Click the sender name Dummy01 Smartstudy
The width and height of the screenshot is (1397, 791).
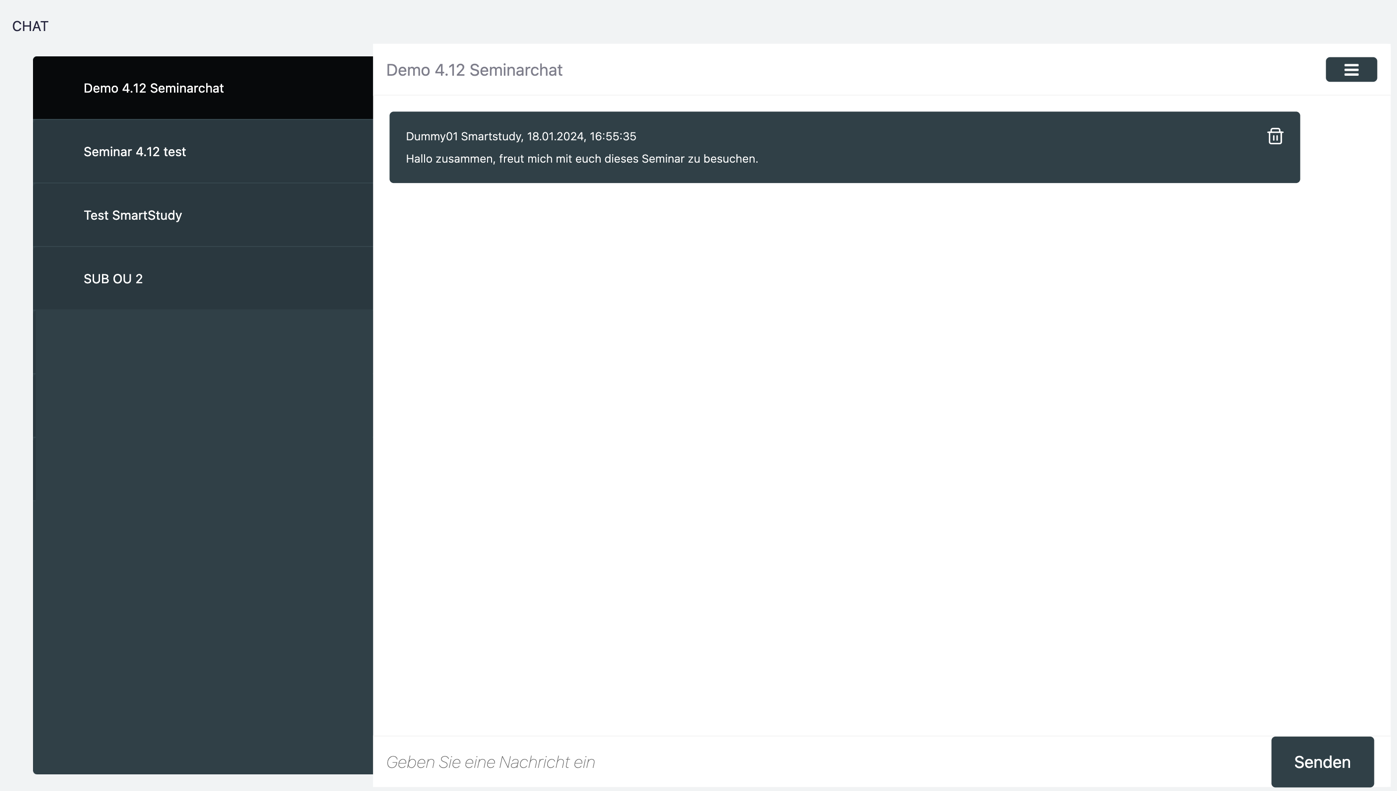(x=463, y=136)
